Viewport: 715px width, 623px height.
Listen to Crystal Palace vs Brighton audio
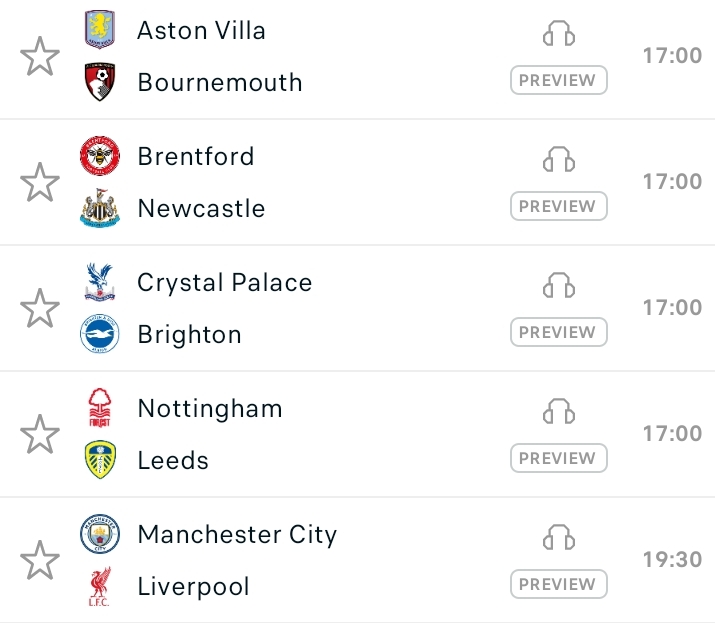coord(559,286)
